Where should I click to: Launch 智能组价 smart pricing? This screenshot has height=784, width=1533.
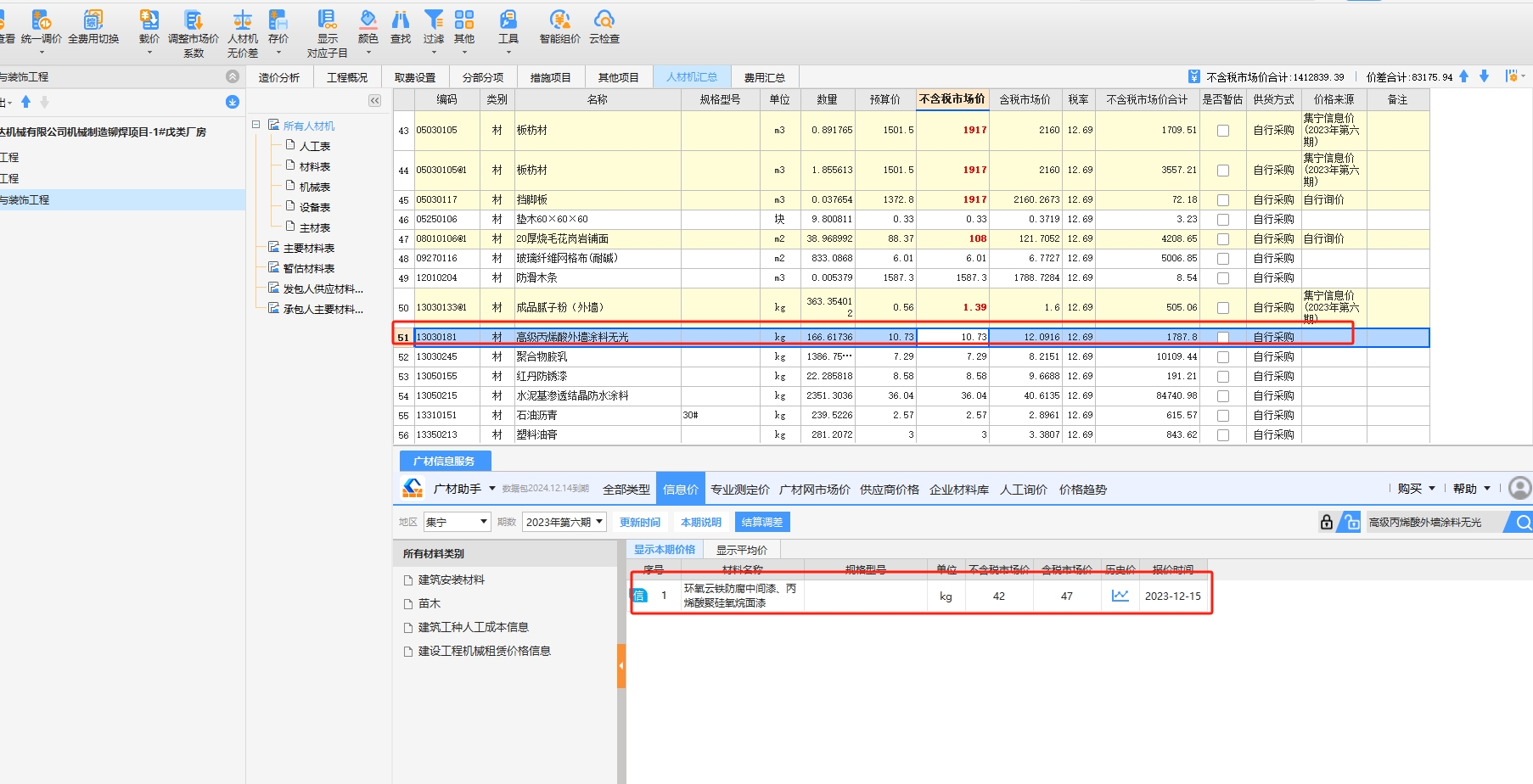coord(560,28)
